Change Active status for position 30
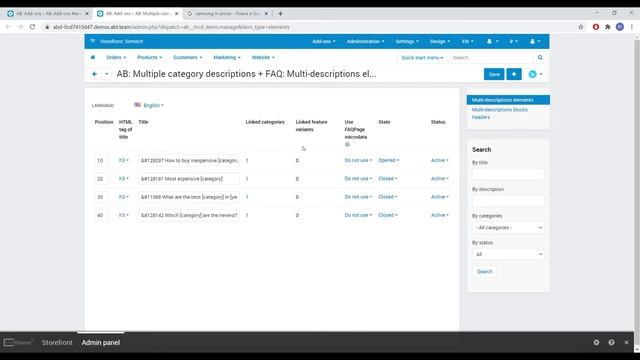The width and height of the screenshot is (640, 360). (x=440, y=197)
